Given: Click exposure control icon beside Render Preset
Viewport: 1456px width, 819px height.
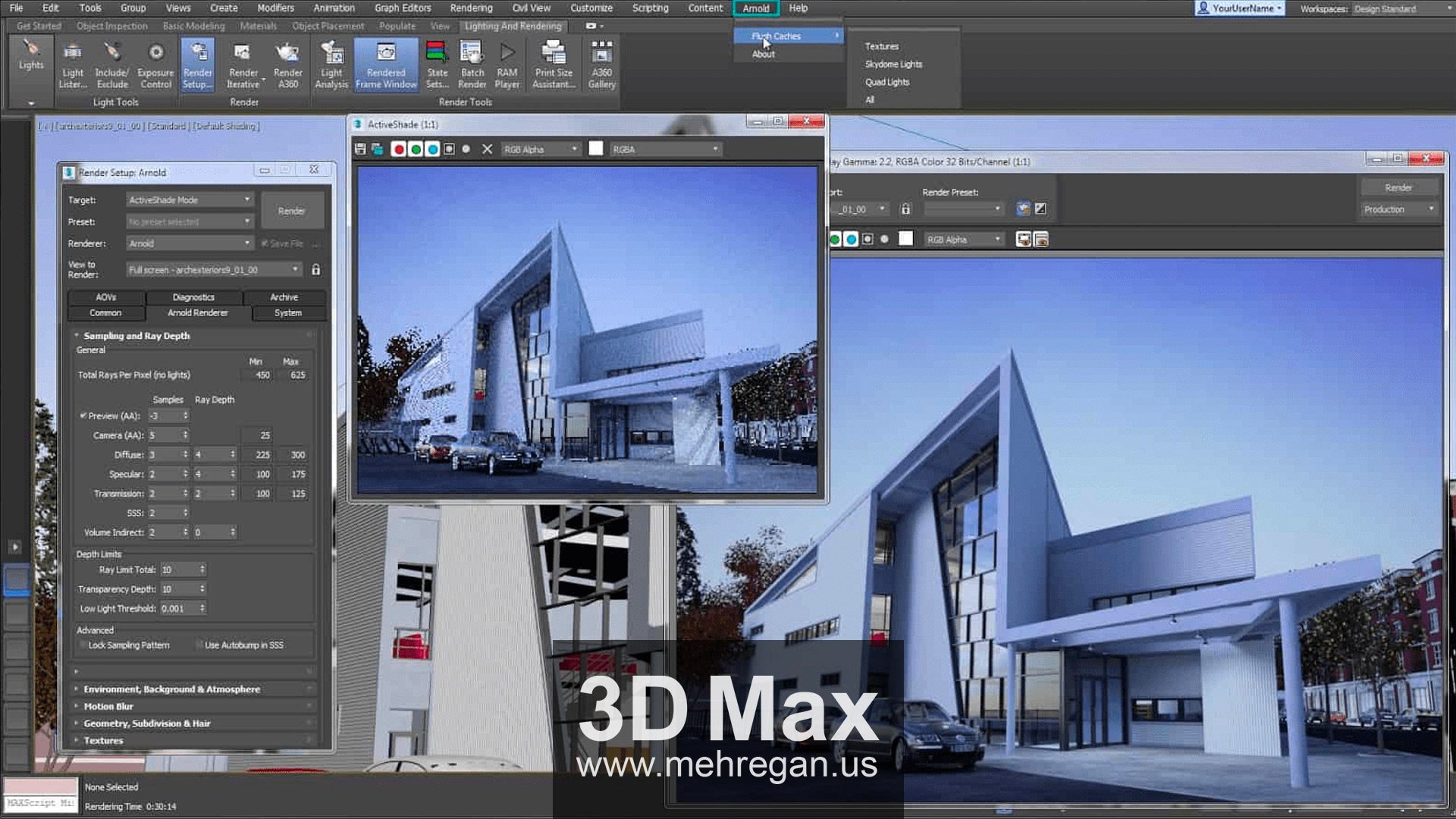Looking at the screenshot, I should point(1040,209).
